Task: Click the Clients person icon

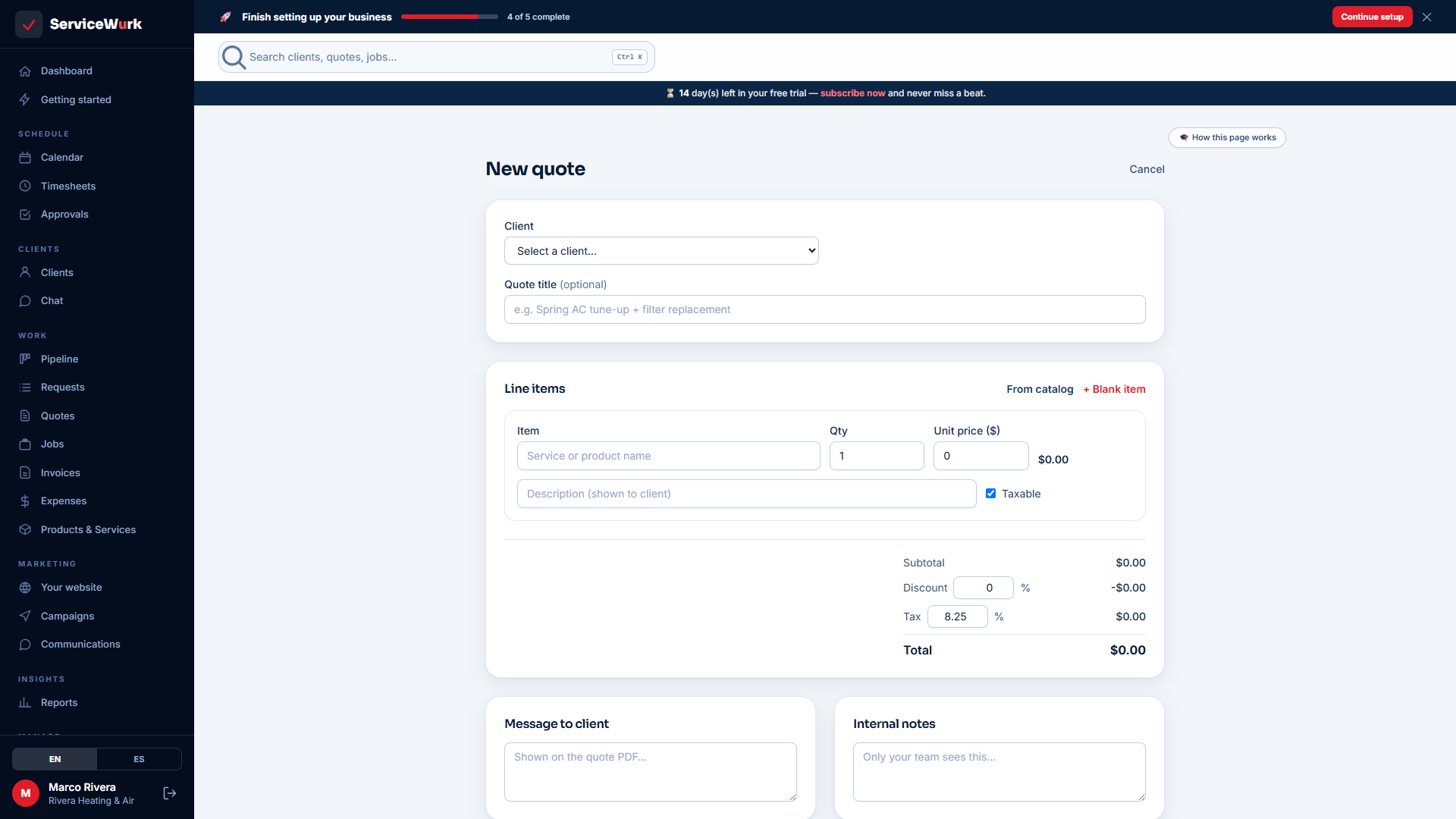Action: [x=25, y=272]
